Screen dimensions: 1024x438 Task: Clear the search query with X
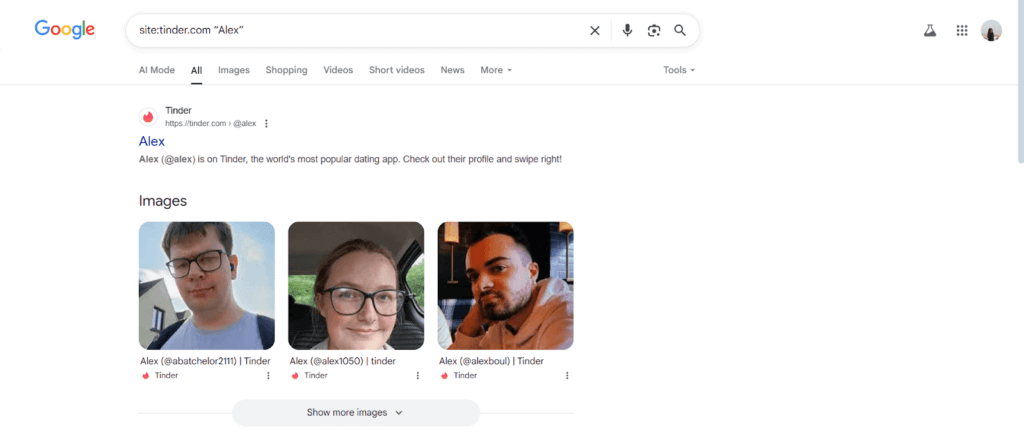coord(594,31)
